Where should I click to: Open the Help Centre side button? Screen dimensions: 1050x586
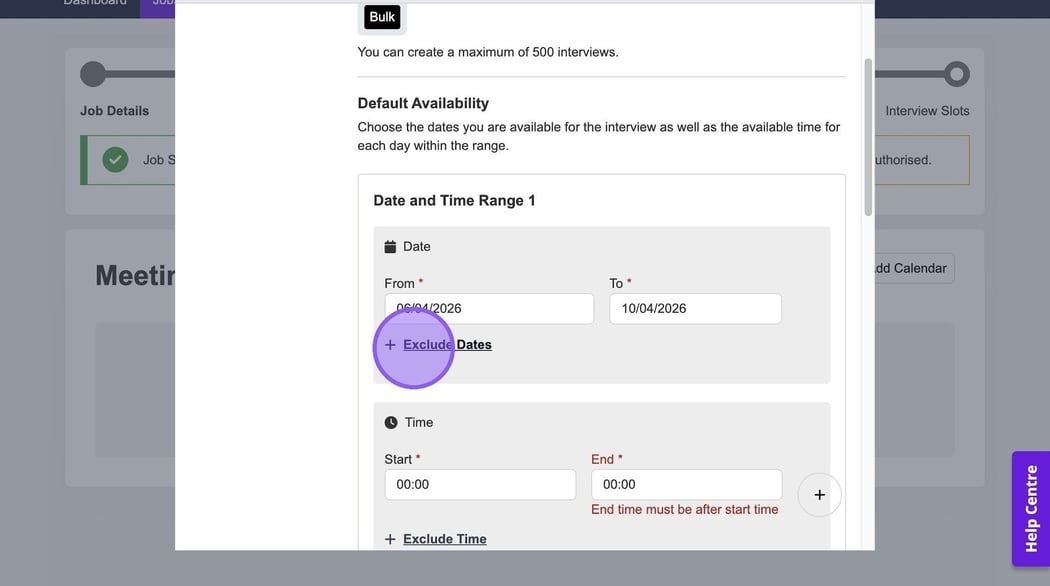(x=1030, y=508)
